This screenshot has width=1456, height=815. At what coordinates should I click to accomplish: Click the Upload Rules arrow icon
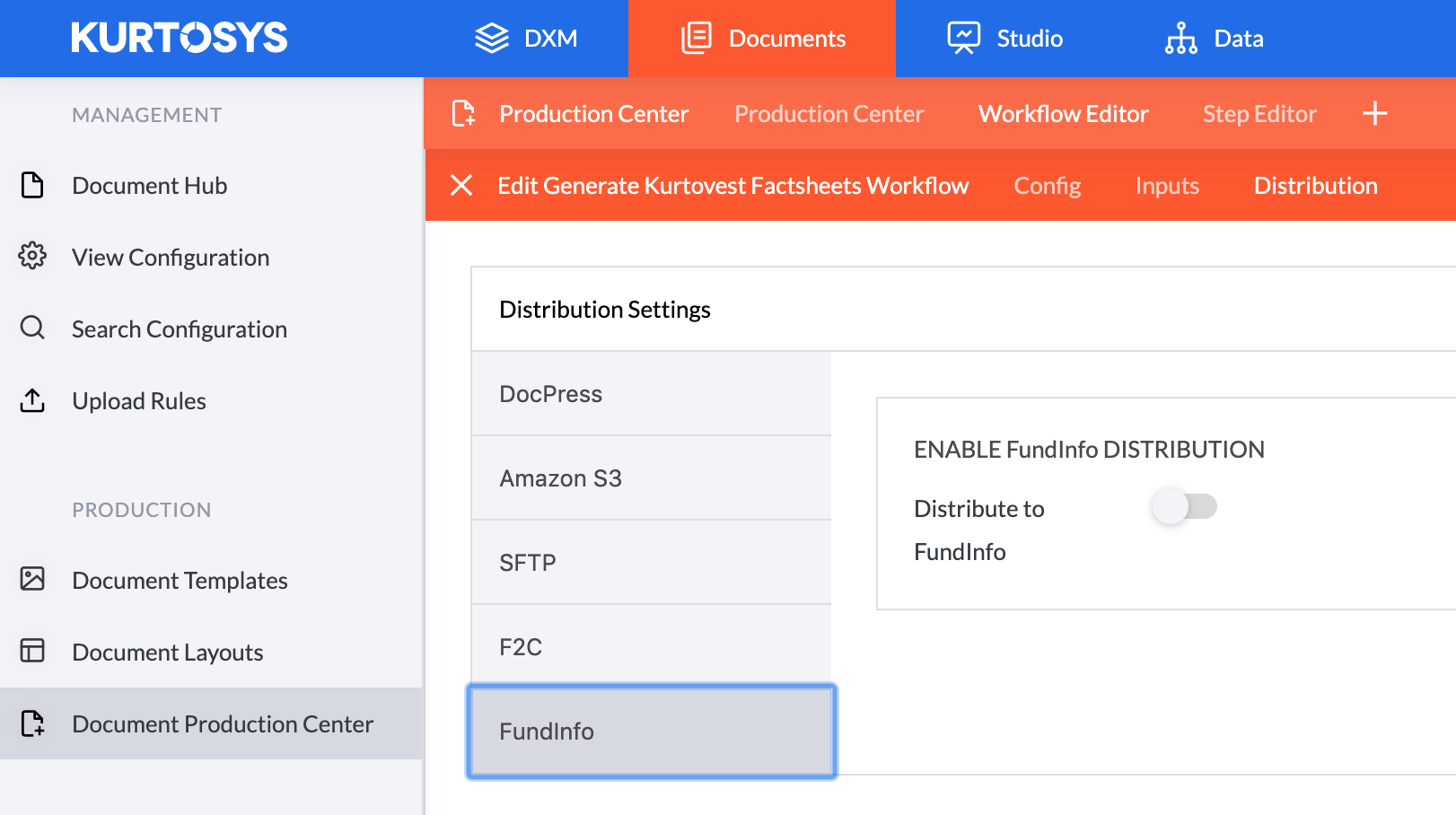[32, 400]
